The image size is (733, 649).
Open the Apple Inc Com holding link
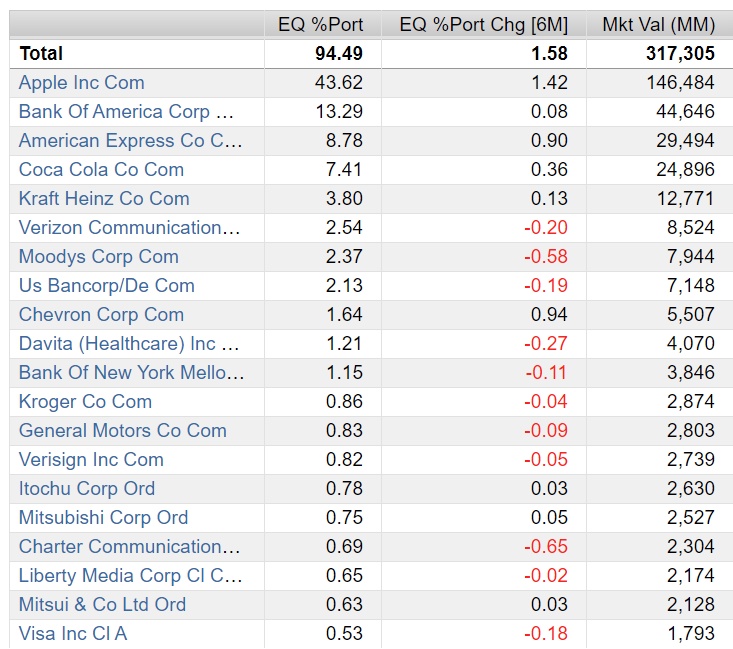81,83
